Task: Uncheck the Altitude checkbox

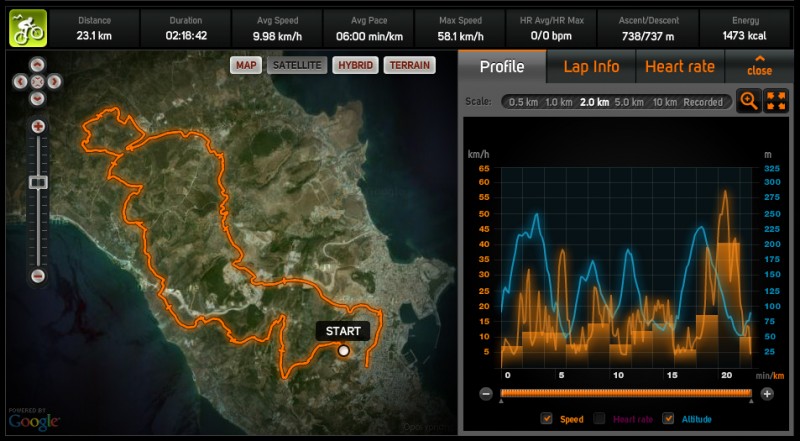Action: click(668, 419)
